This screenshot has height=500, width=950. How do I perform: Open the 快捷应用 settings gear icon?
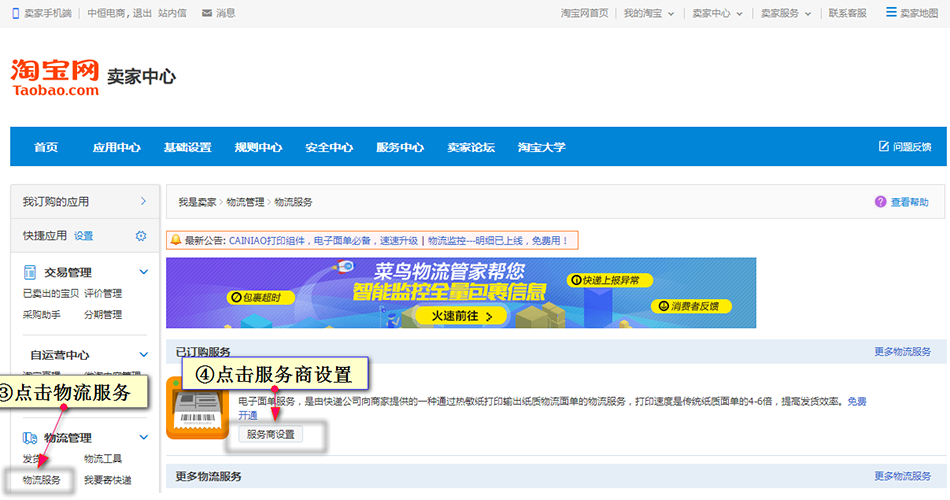(x=141, y=236)
